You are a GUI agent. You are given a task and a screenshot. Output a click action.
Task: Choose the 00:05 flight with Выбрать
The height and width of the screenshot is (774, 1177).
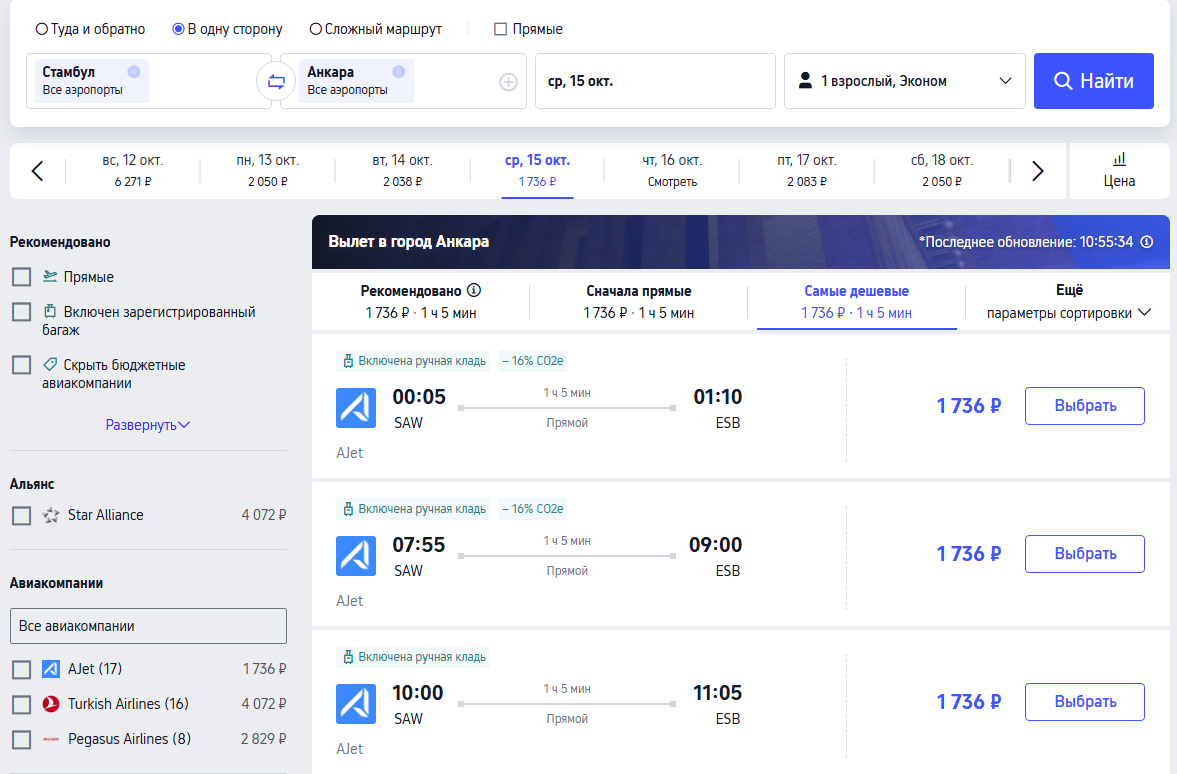pos(1085,405)
